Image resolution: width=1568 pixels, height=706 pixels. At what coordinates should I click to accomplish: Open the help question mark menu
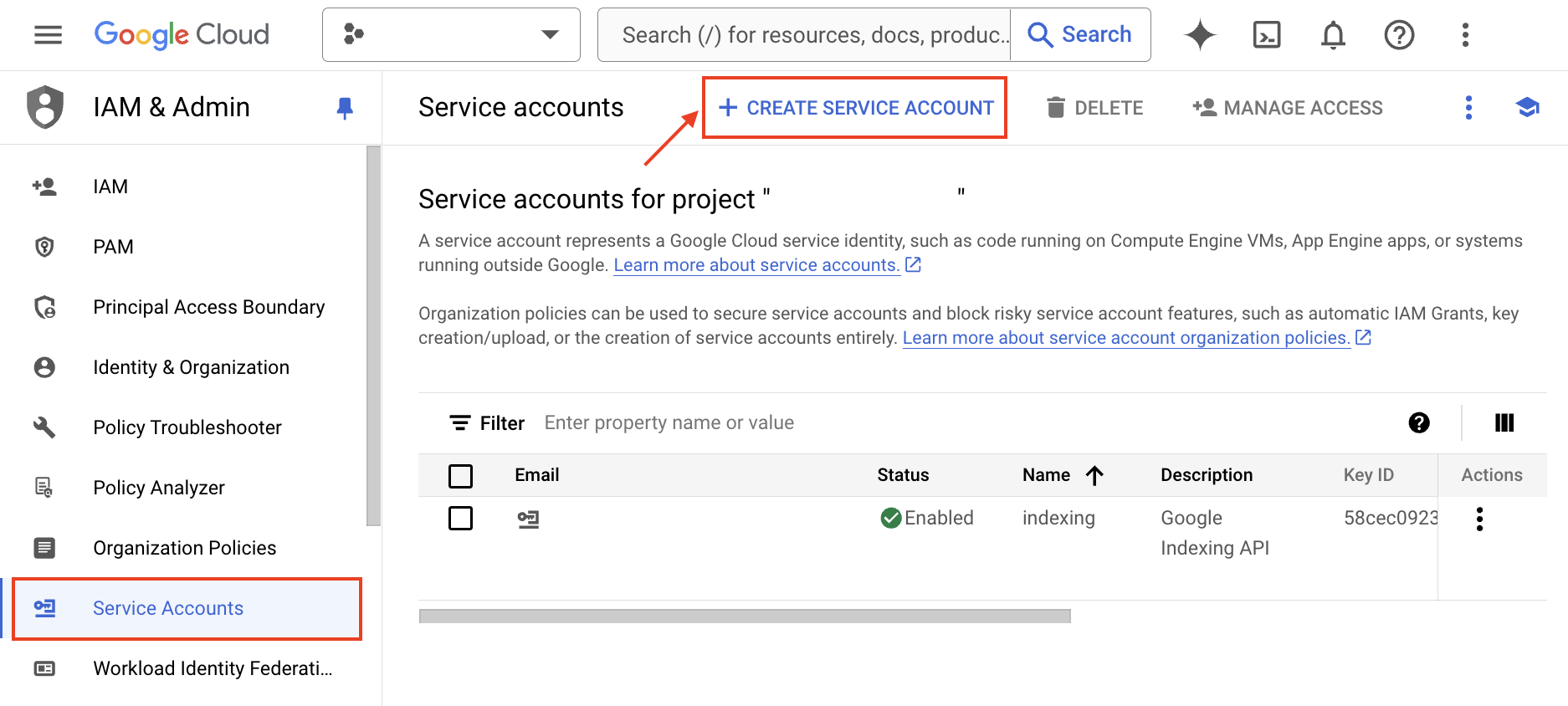coord(1399,34)
